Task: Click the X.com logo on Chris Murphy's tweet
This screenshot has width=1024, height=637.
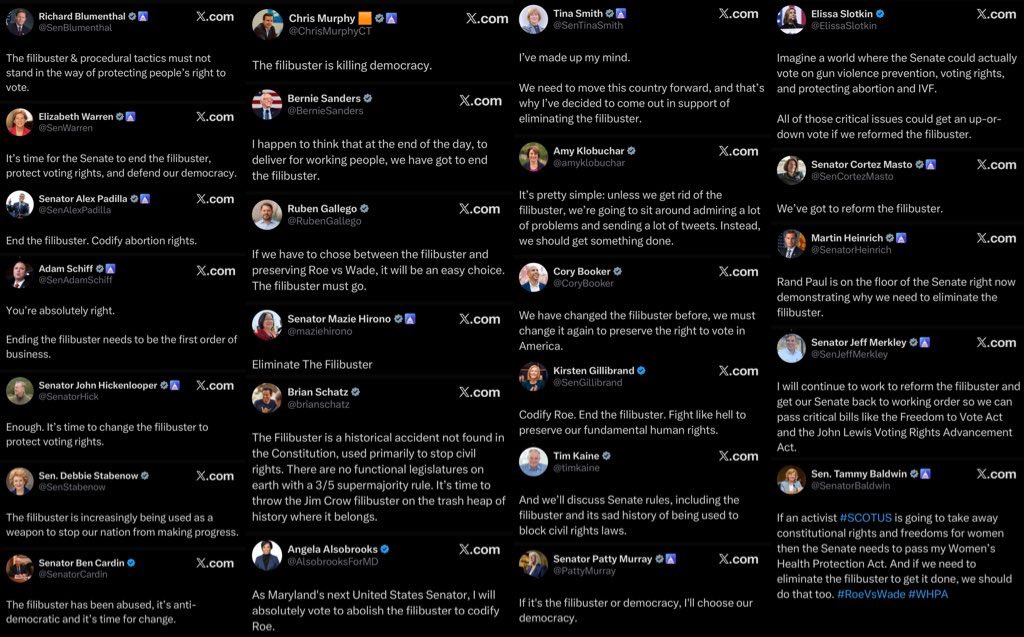Action: pyautogui.click(x=486, y=19)
